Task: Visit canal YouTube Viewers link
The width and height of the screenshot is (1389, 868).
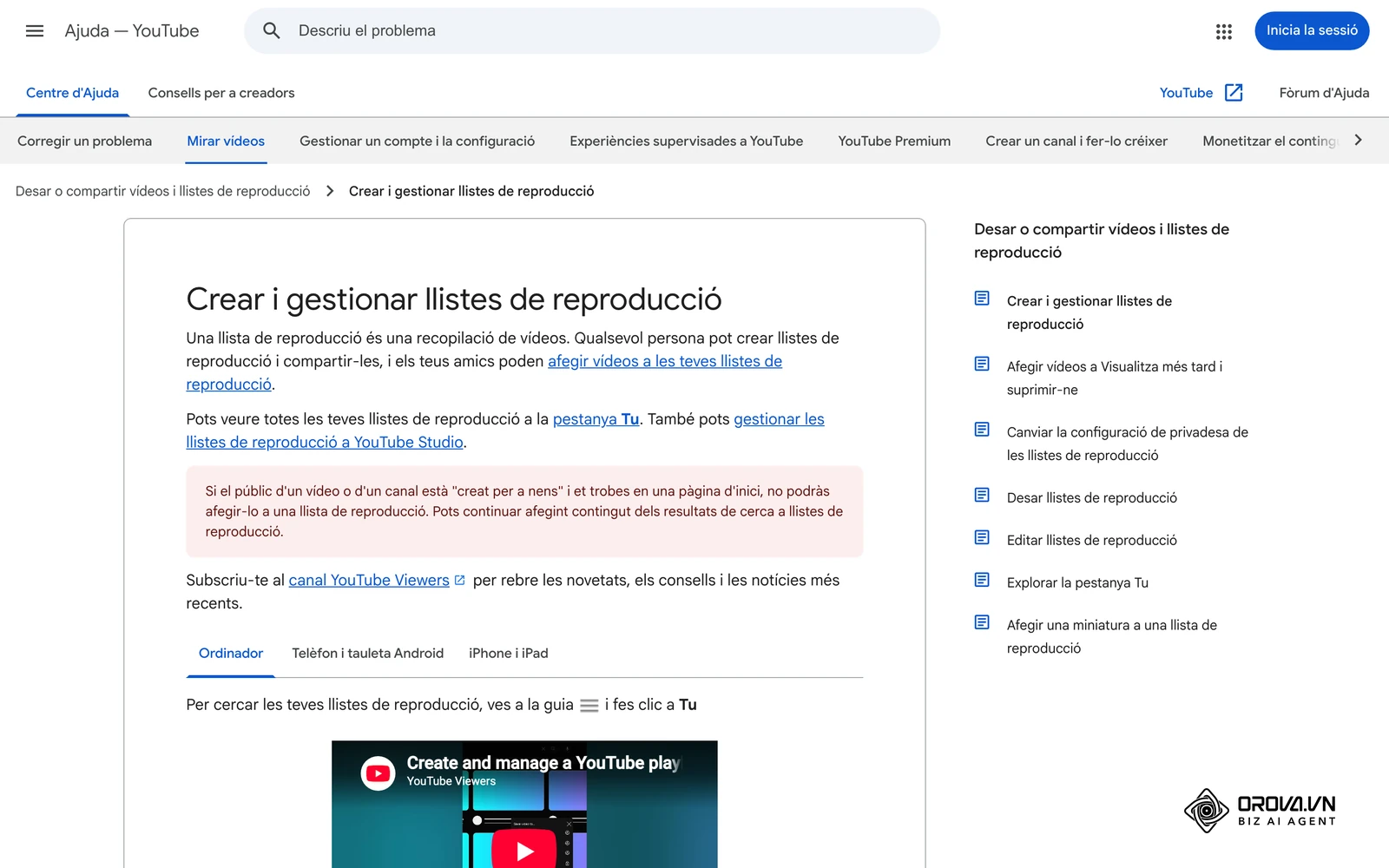Action: point(369,581)
